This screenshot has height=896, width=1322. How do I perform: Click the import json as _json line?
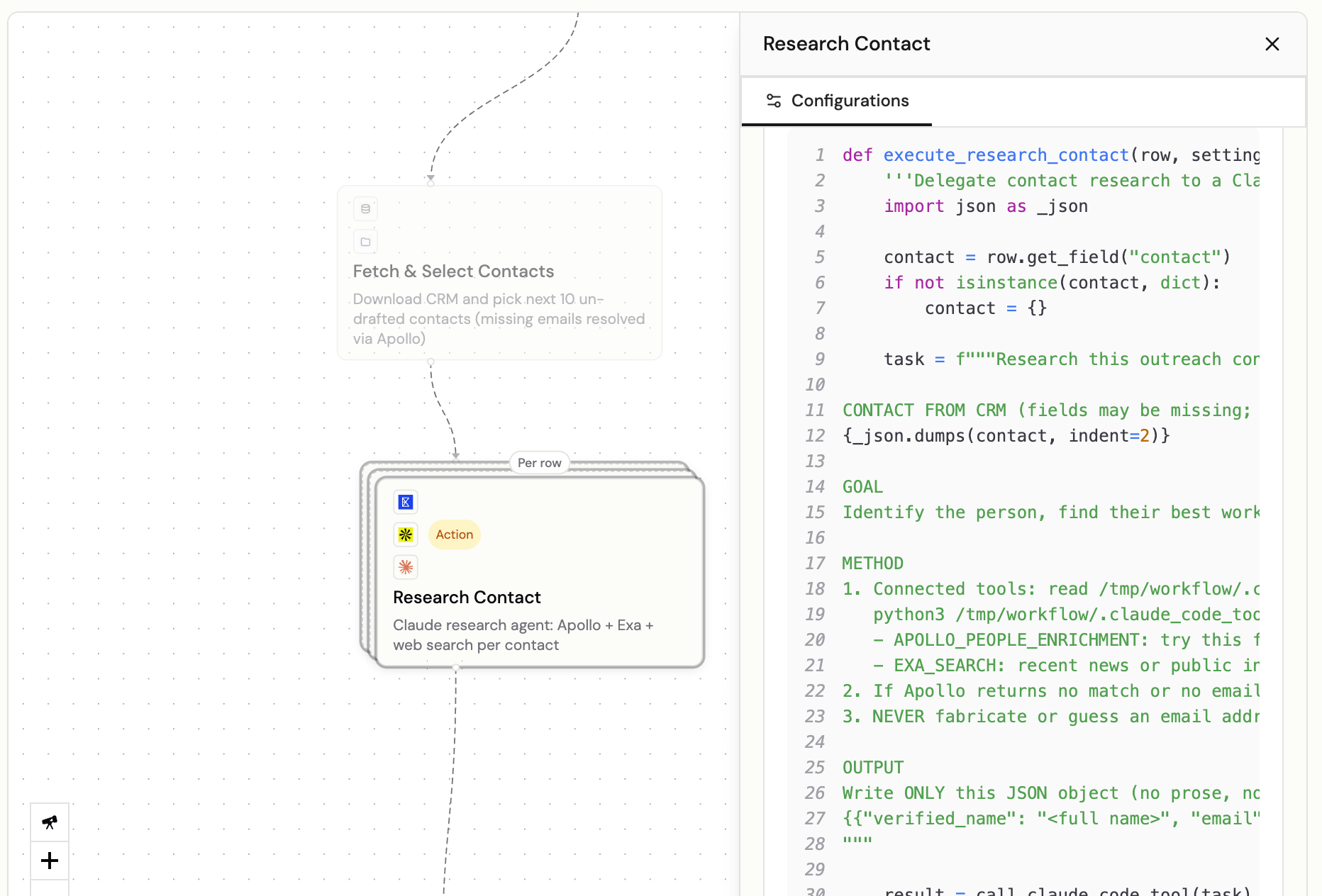click(x=986, y=206)
